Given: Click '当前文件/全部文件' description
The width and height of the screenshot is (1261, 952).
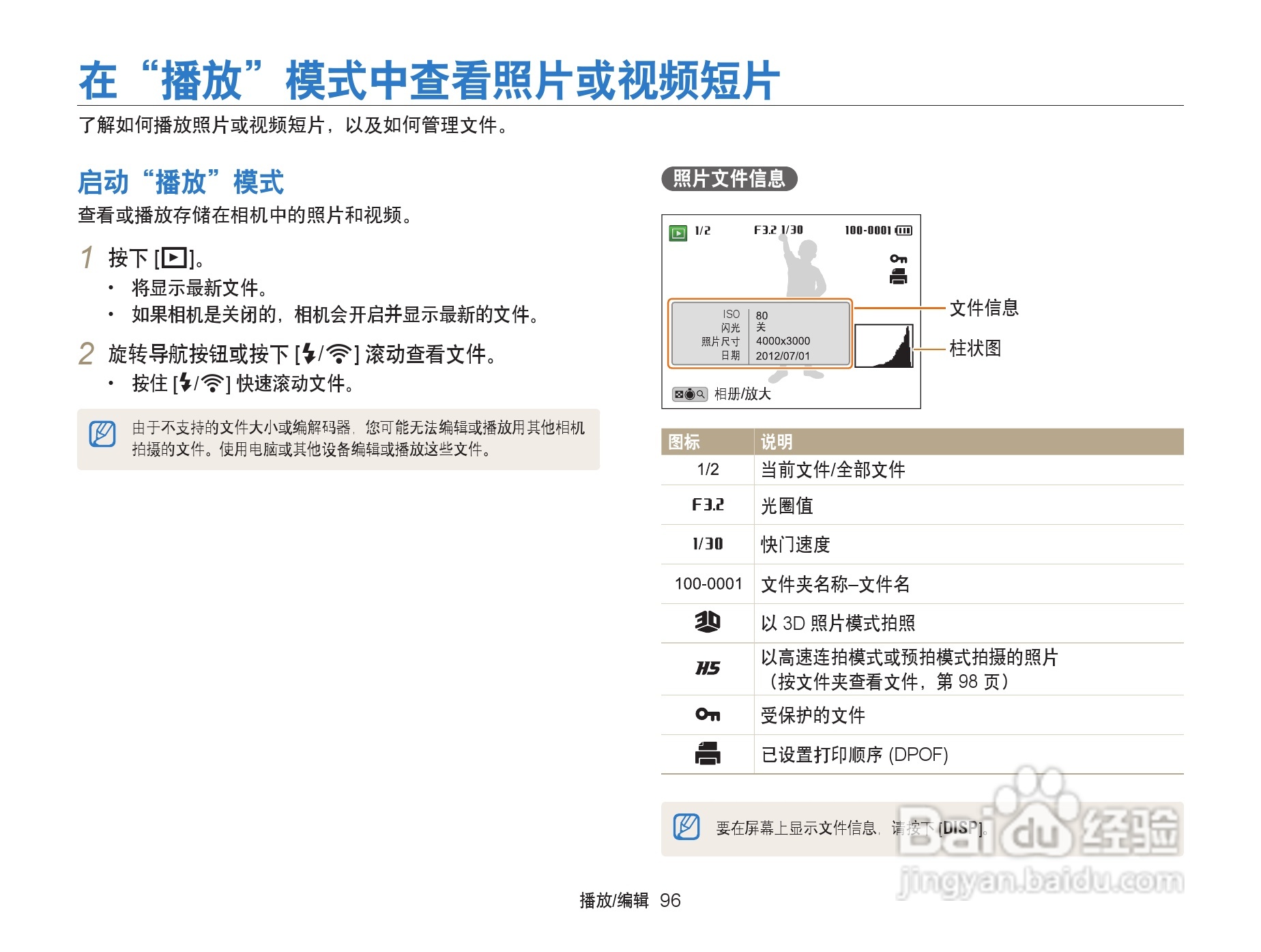Looking at the screenshot, I should point(832,470).
